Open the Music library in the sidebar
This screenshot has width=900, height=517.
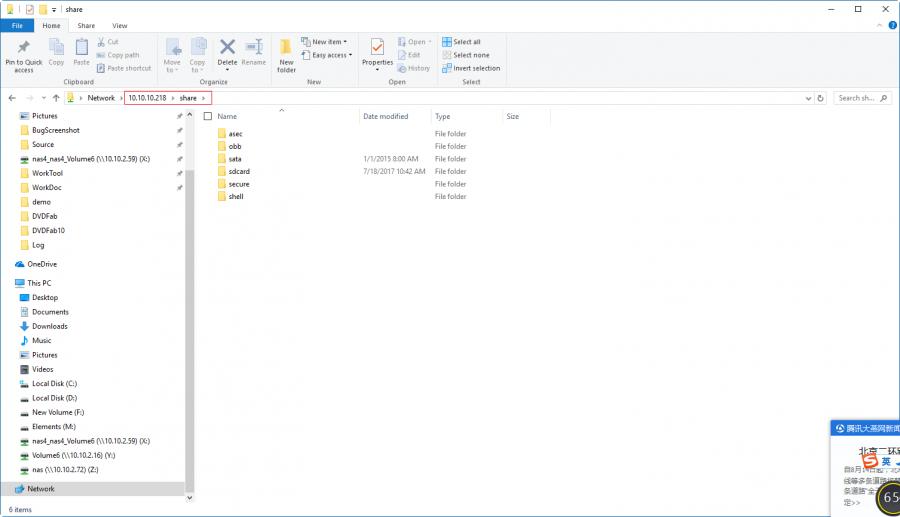[41, 341]
